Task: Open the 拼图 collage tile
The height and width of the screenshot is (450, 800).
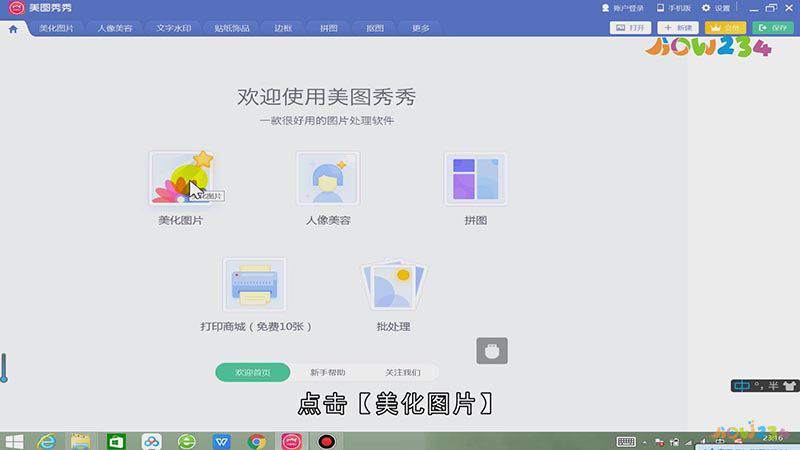Action: (476, 179)
